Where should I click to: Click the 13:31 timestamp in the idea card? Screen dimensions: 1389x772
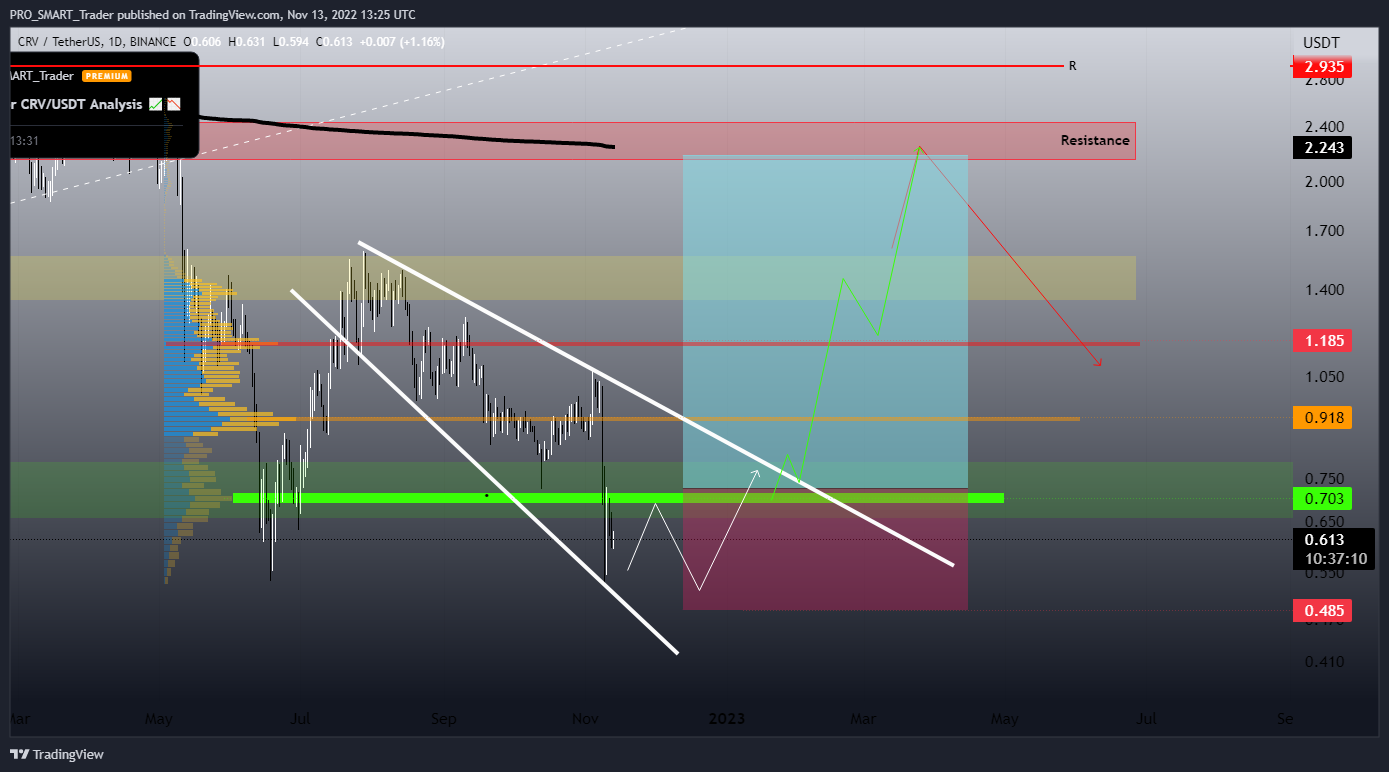coord(24,142)
